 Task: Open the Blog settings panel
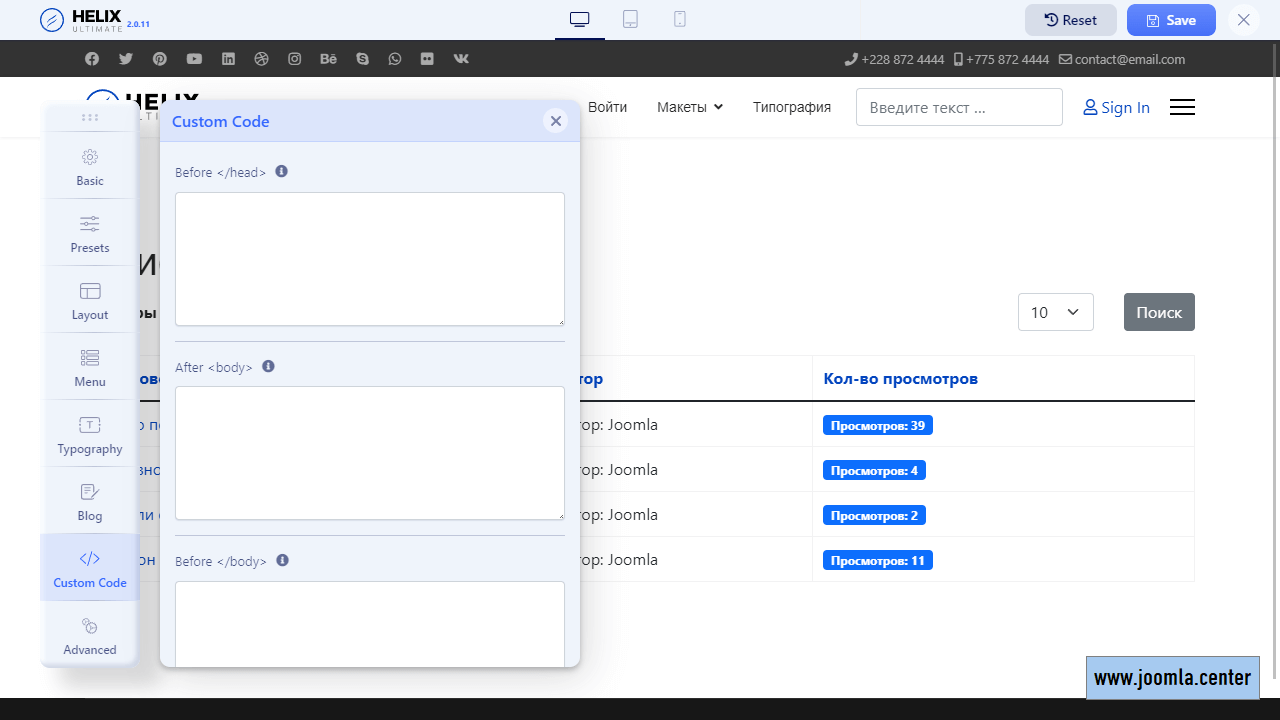point(90,502)
